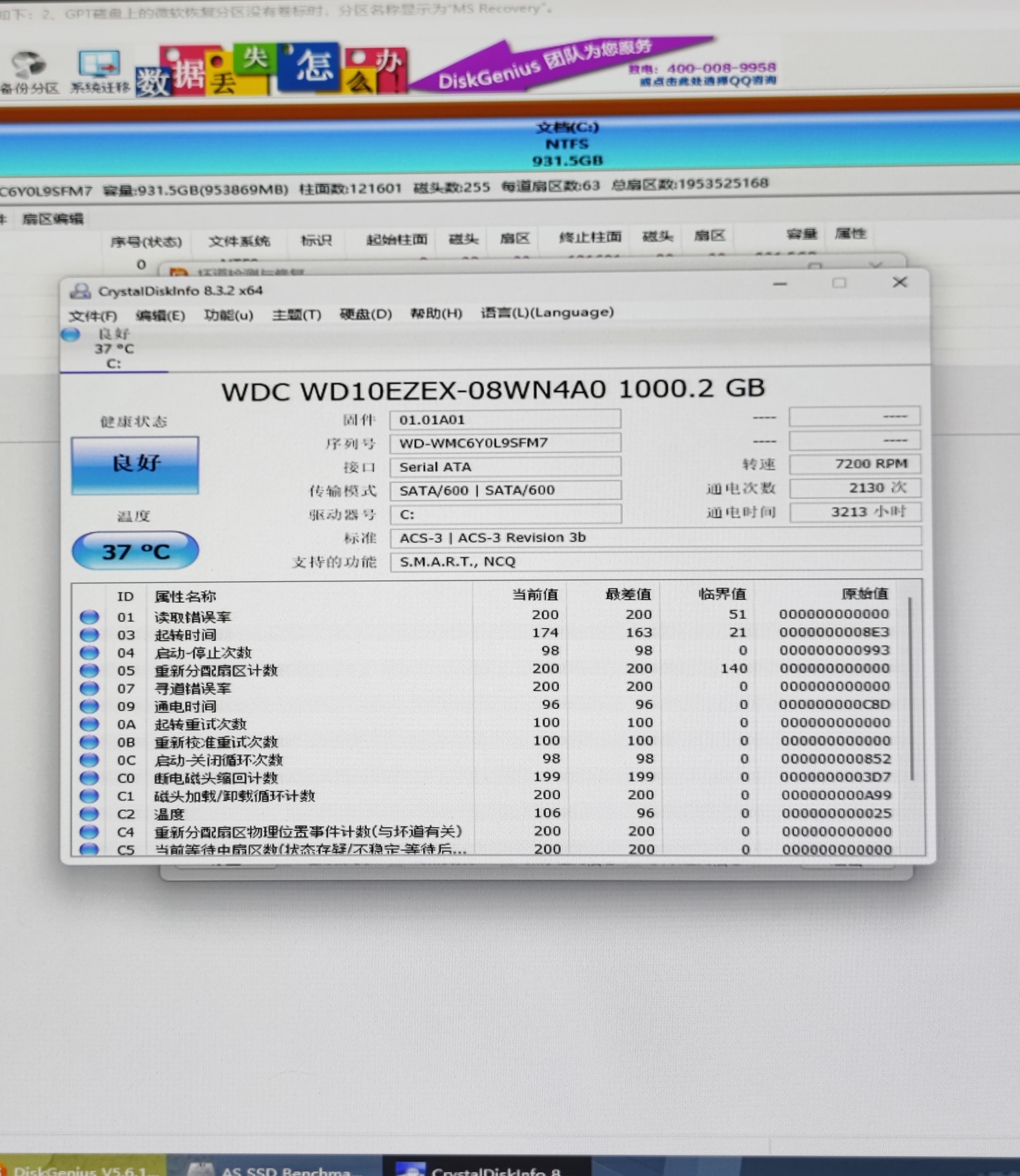This screenshot has width=1020, height=1176.
Task: Open the 主题(T) menu
Action: tap(296, 315)
